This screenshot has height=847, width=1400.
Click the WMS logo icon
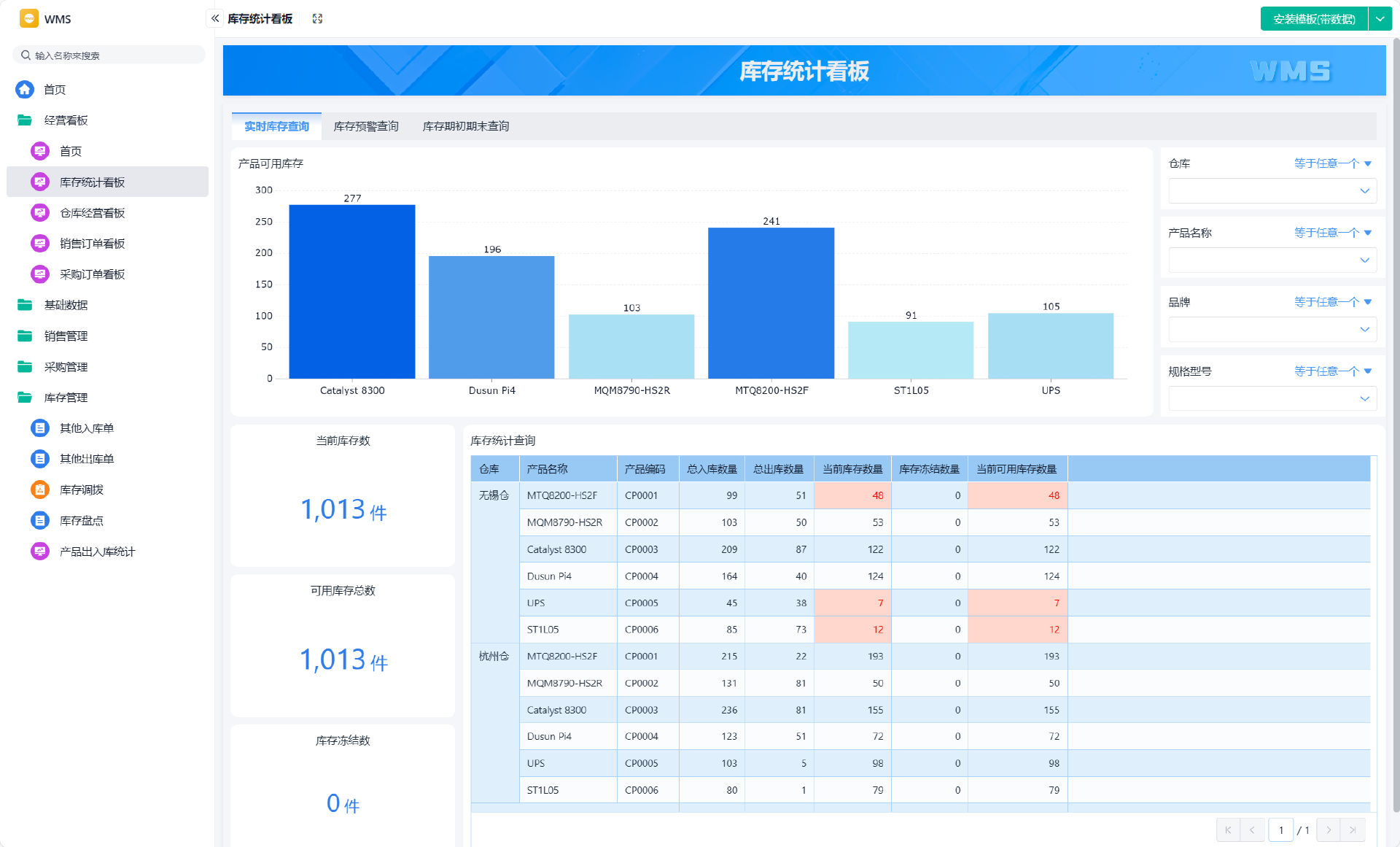click(x=28, y=19)
